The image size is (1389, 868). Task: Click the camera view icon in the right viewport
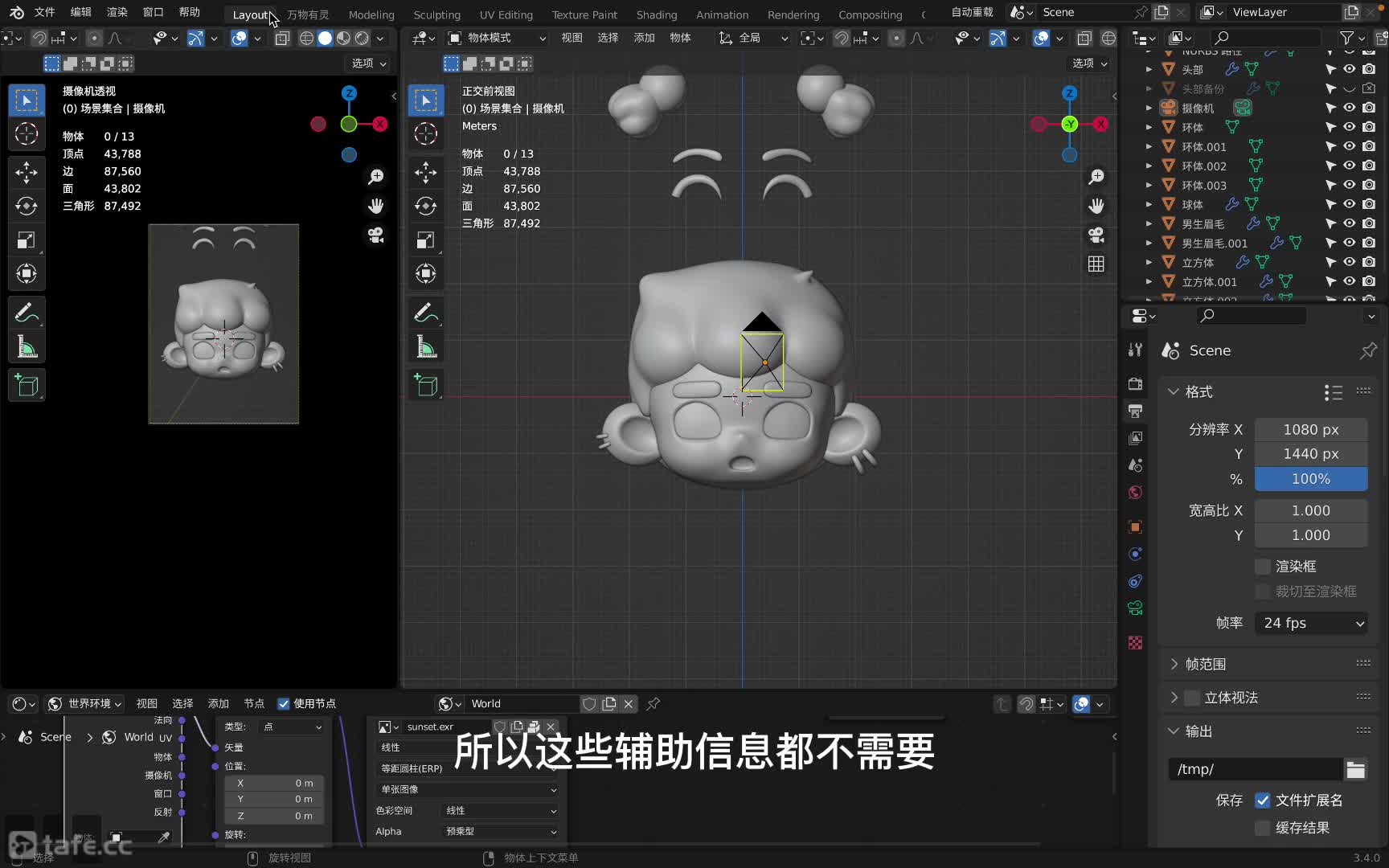point(1096,235)
